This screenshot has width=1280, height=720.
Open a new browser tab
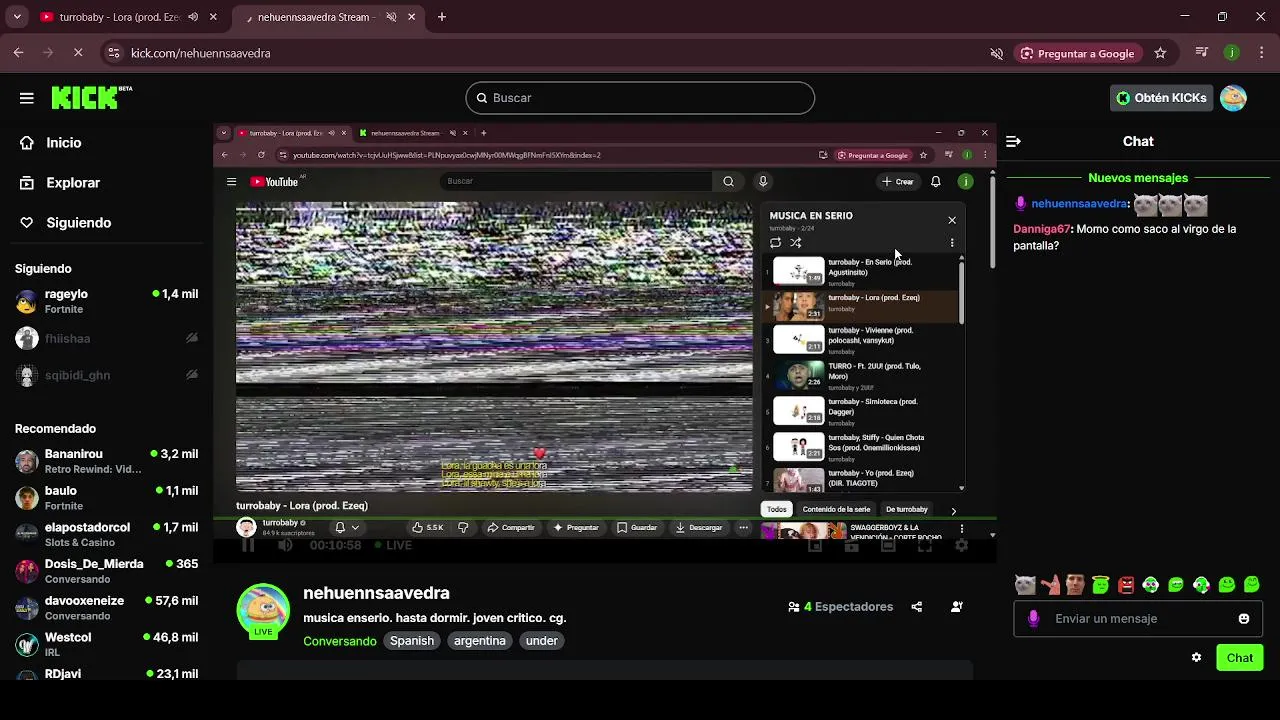[442, 17]
